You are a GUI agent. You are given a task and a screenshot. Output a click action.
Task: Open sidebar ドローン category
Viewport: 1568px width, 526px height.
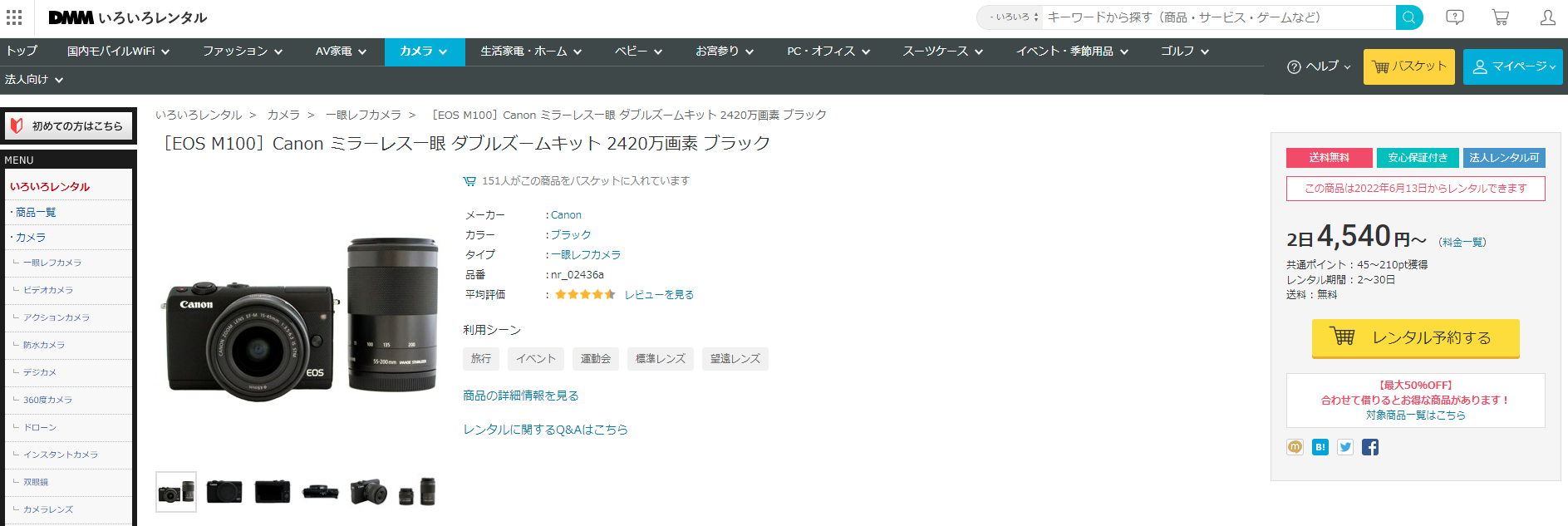pos(40,427)
